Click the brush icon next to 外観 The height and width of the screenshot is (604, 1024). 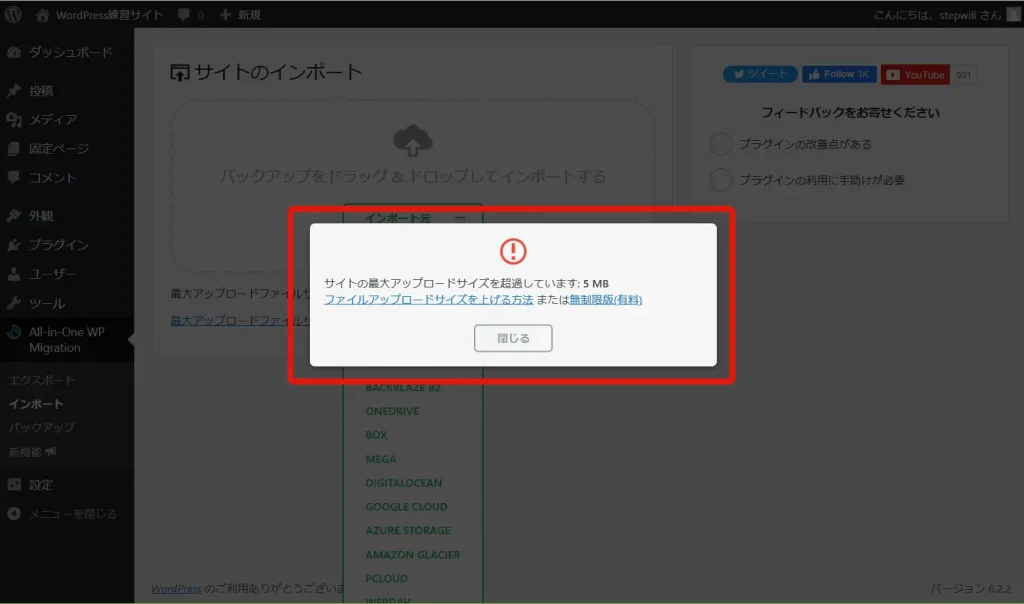click(x=14, y=215)
